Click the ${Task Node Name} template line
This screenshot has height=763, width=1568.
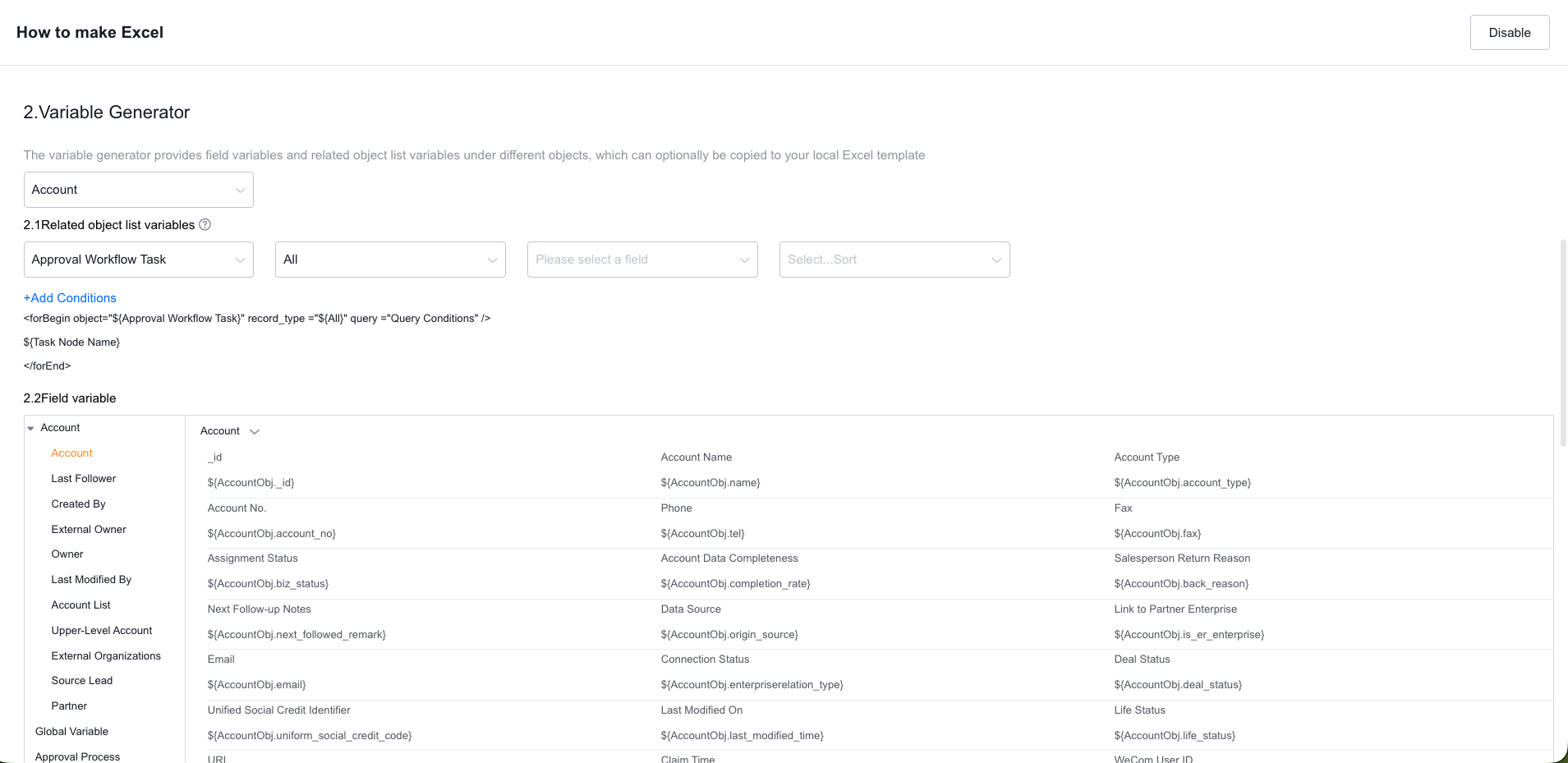coord(71,342)
